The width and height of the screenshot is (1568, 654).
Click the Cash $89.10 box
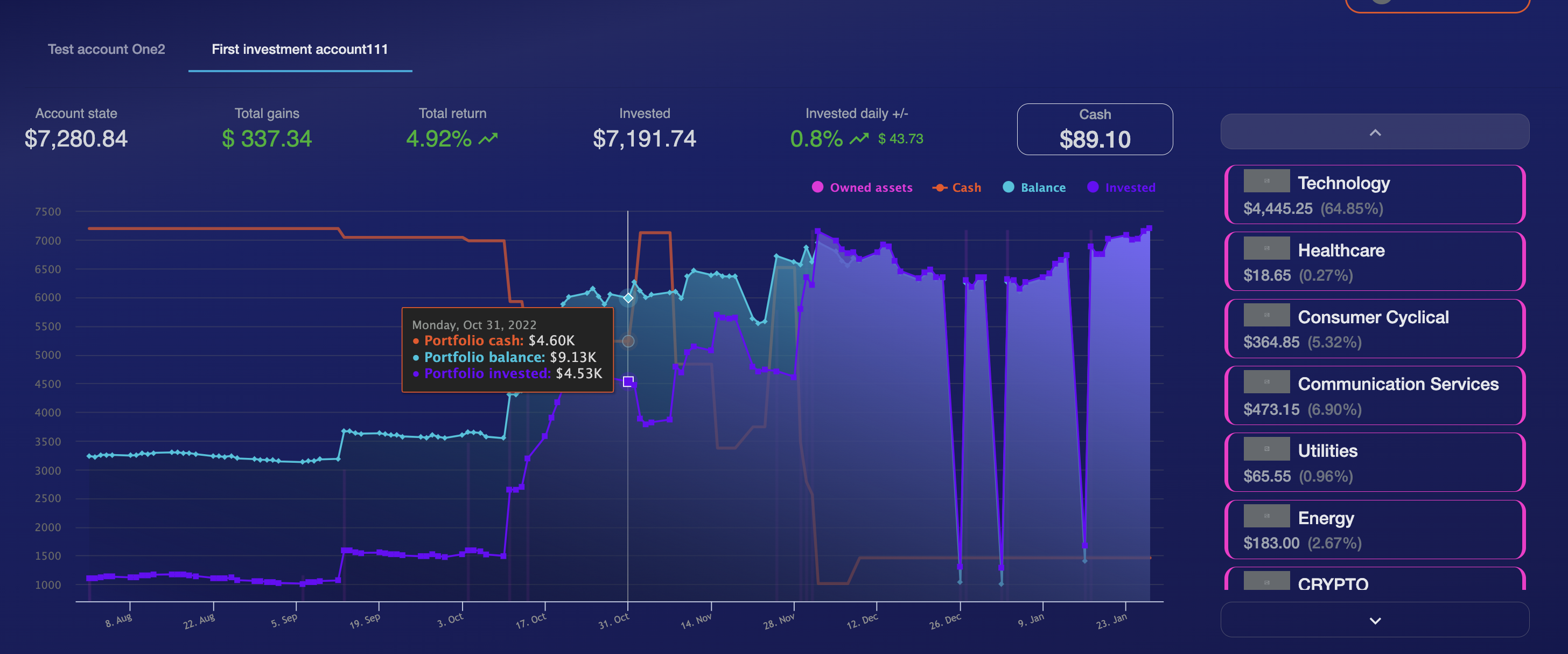[x=1095, y=129]
